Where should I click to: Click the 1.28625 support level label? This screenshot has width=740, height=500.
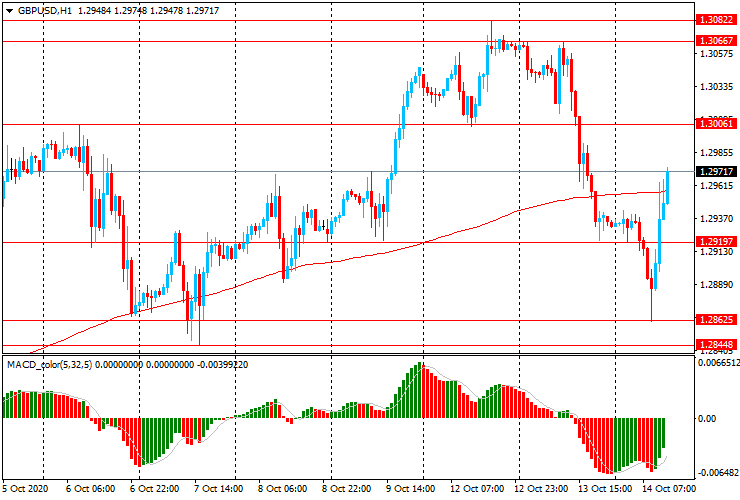[716, 320]
